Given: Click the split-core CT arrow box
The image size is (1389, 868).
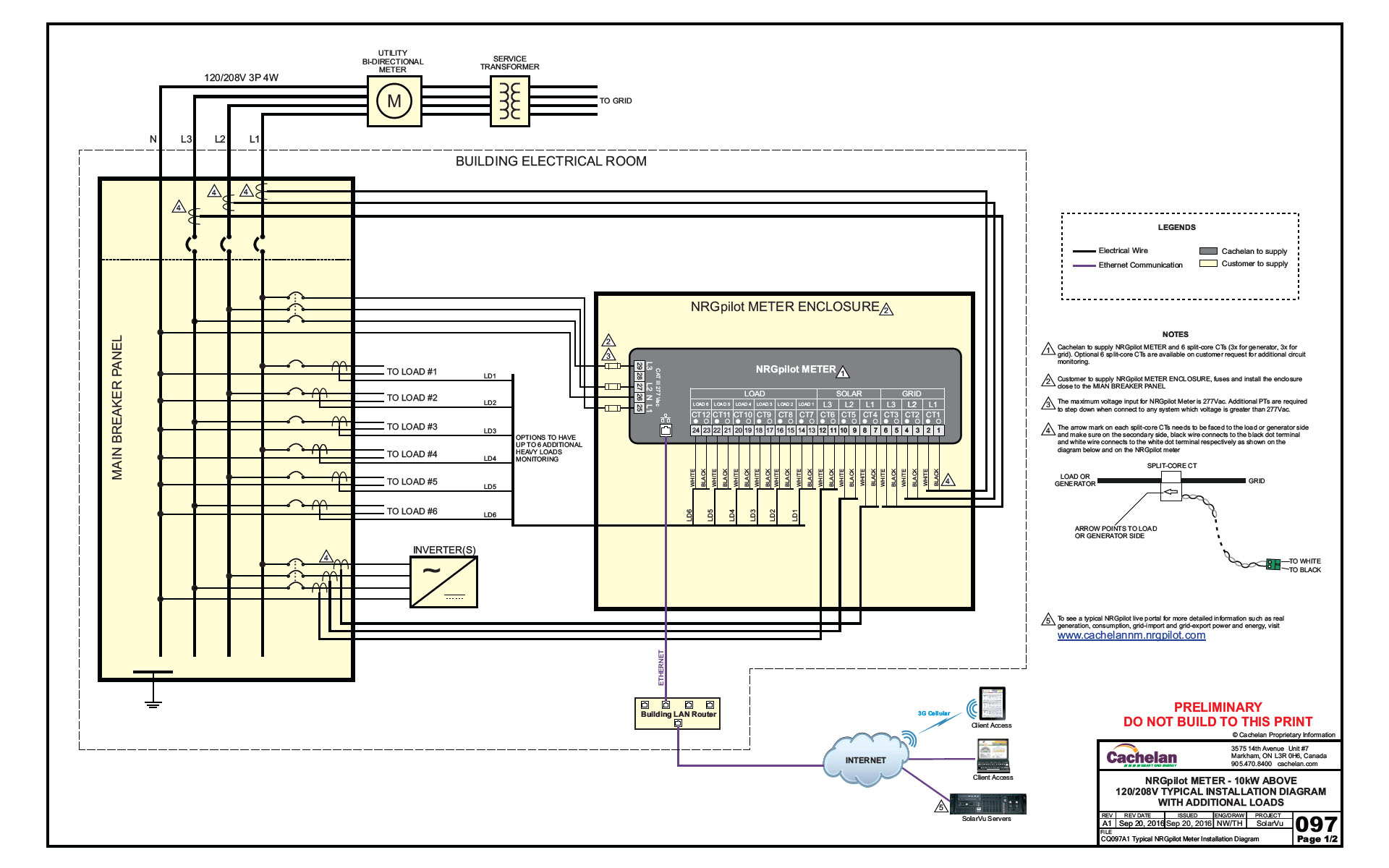Looking at the screenshot, I should [x=1171, y=491].
